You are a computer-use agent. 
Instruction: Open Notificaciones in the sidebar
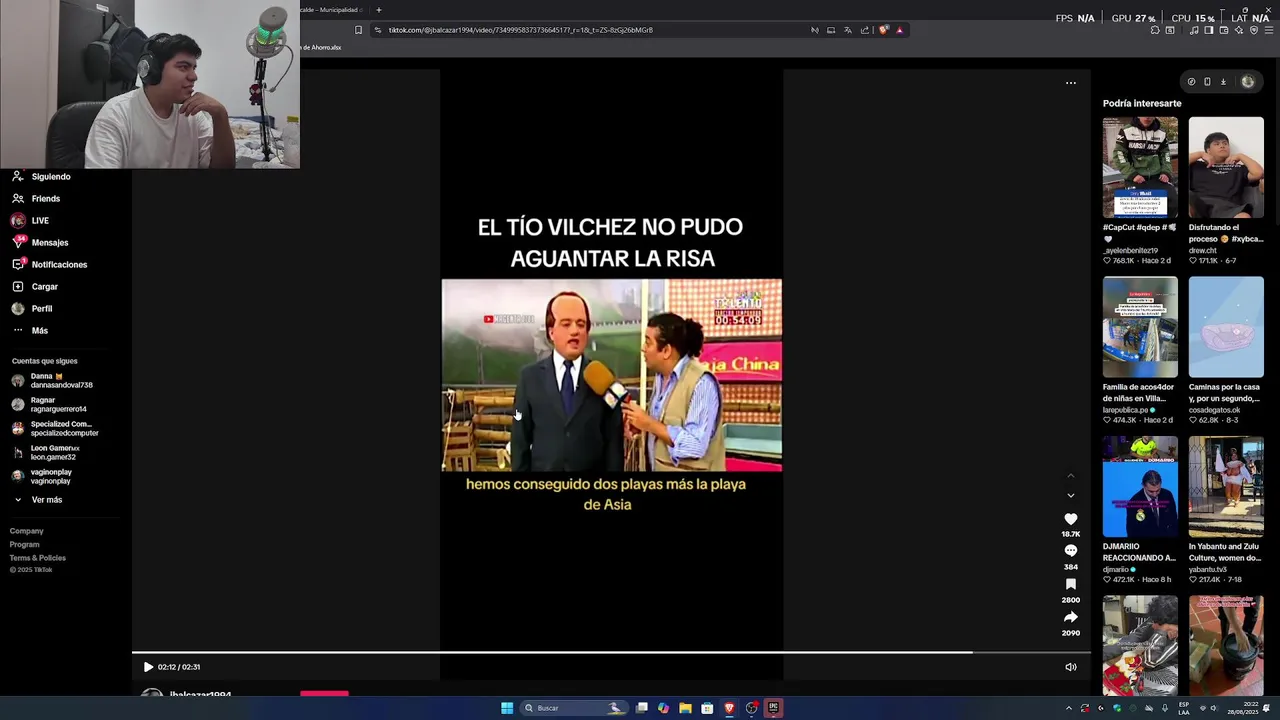(58, 265)
